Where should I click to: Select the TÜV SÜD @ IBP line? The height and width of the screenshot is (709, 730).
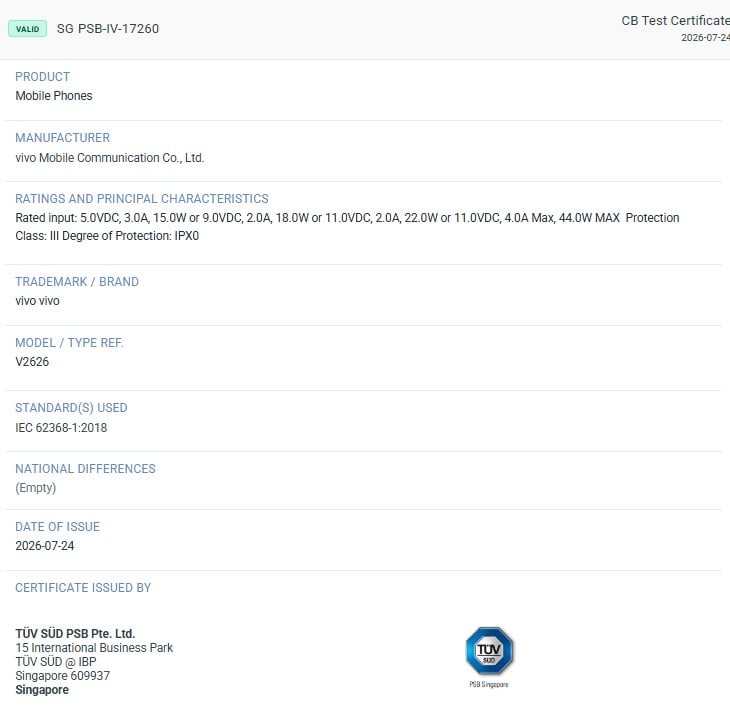[x=56, y=662]
